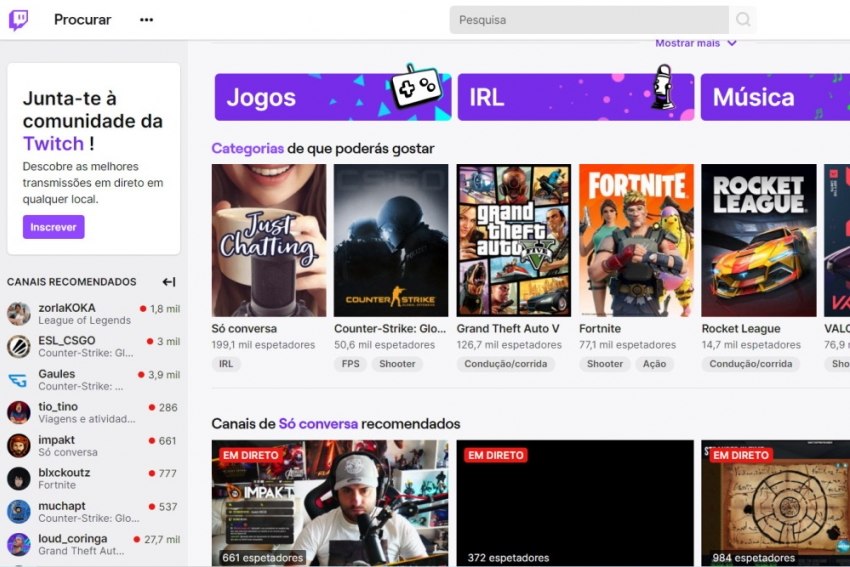Image resolution: width=850 pixels, height=567 pixels.
Task: Open the Fortnite title link
Action: pyautogui.click(x=600, y=328)
